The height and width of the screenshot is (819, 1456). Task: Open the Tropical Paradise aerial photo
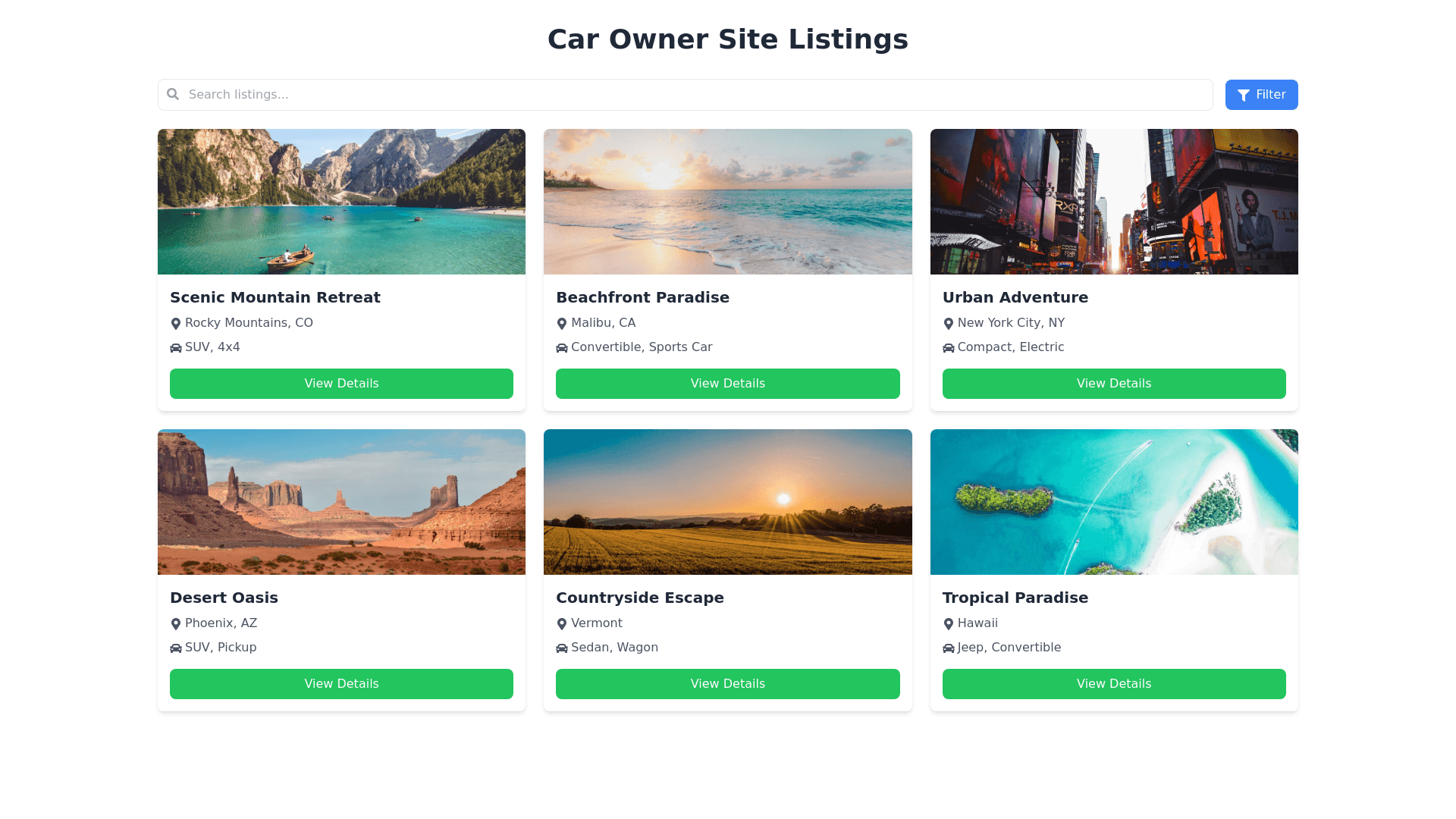coord(1113,502)
